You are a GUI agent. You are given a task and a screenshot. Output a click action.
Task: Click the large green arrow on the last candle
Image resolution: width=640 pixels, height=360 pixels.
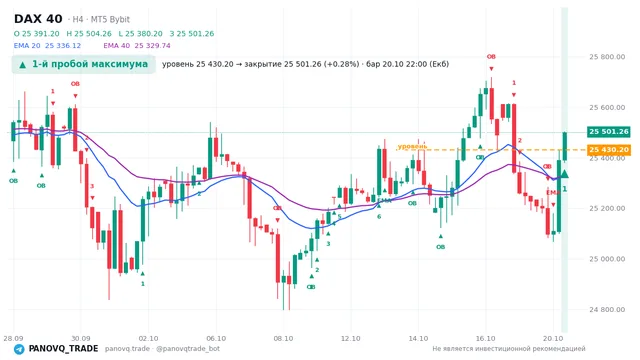pyautogui.click(x=564, y=174)
